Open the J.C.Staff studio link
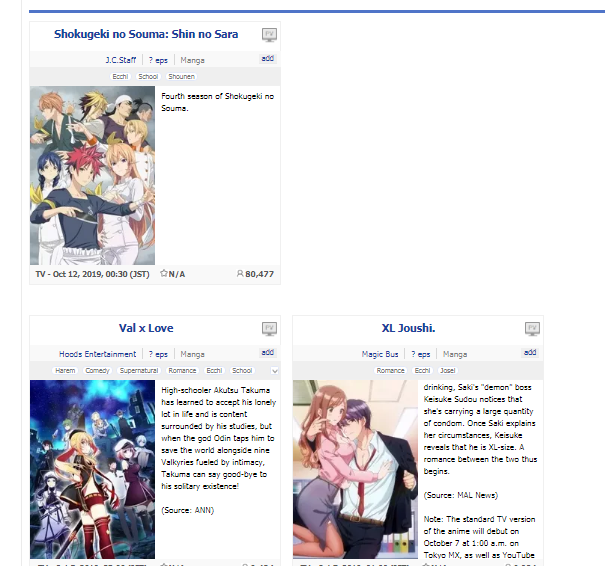 pos(121,60)
